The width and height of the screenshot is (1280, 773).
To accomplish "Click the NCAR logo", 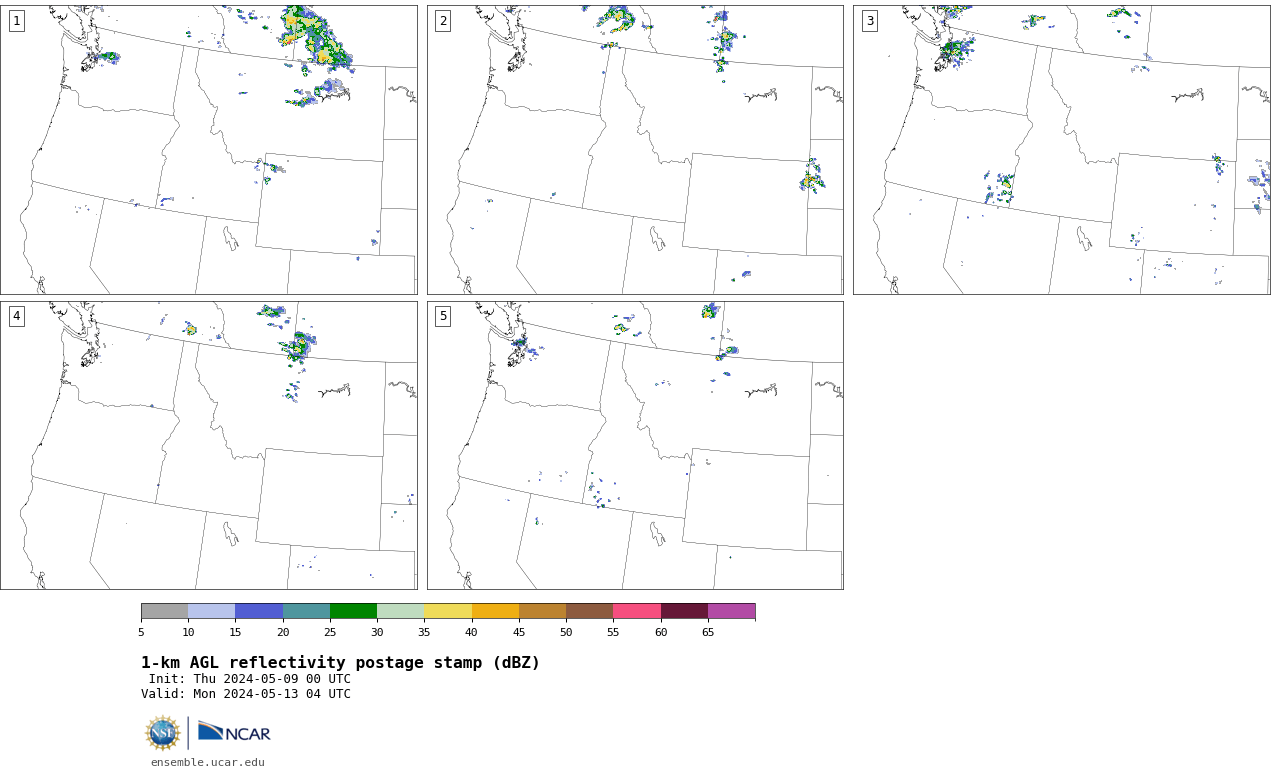I will coord(234,732).
